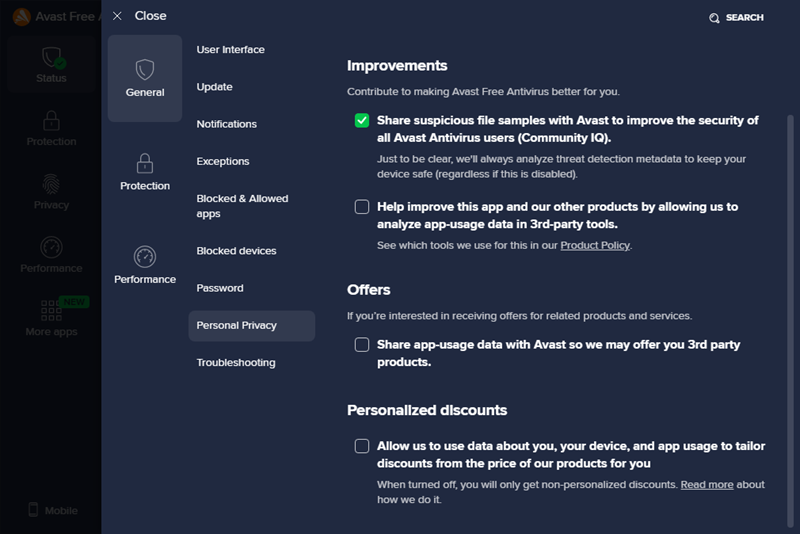Open the General settings shield icon
This screenshot has height=534, width=800.
(145, 69)
